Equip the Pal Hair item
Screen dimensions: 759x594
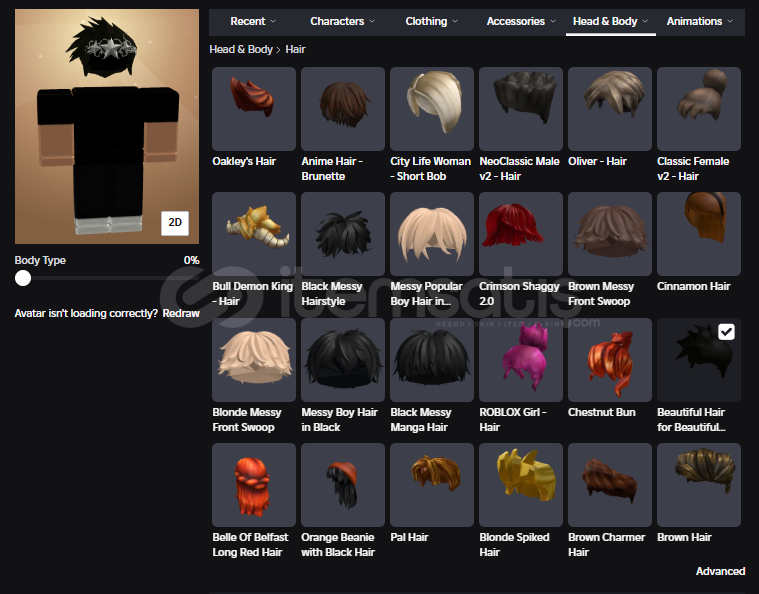click(432, 485)
